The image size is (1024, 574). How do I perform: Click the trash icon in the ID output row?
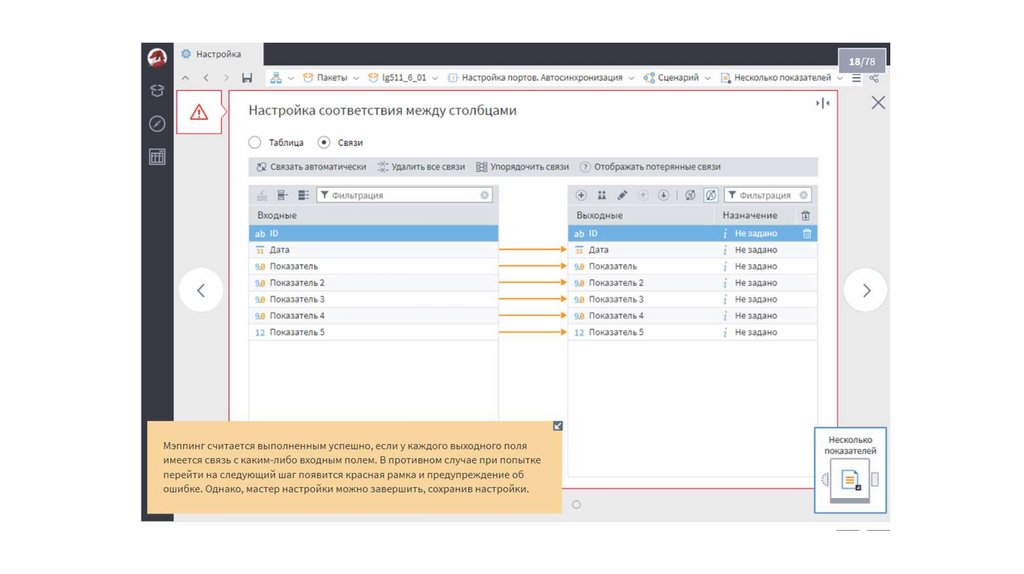tap(806, 233)
